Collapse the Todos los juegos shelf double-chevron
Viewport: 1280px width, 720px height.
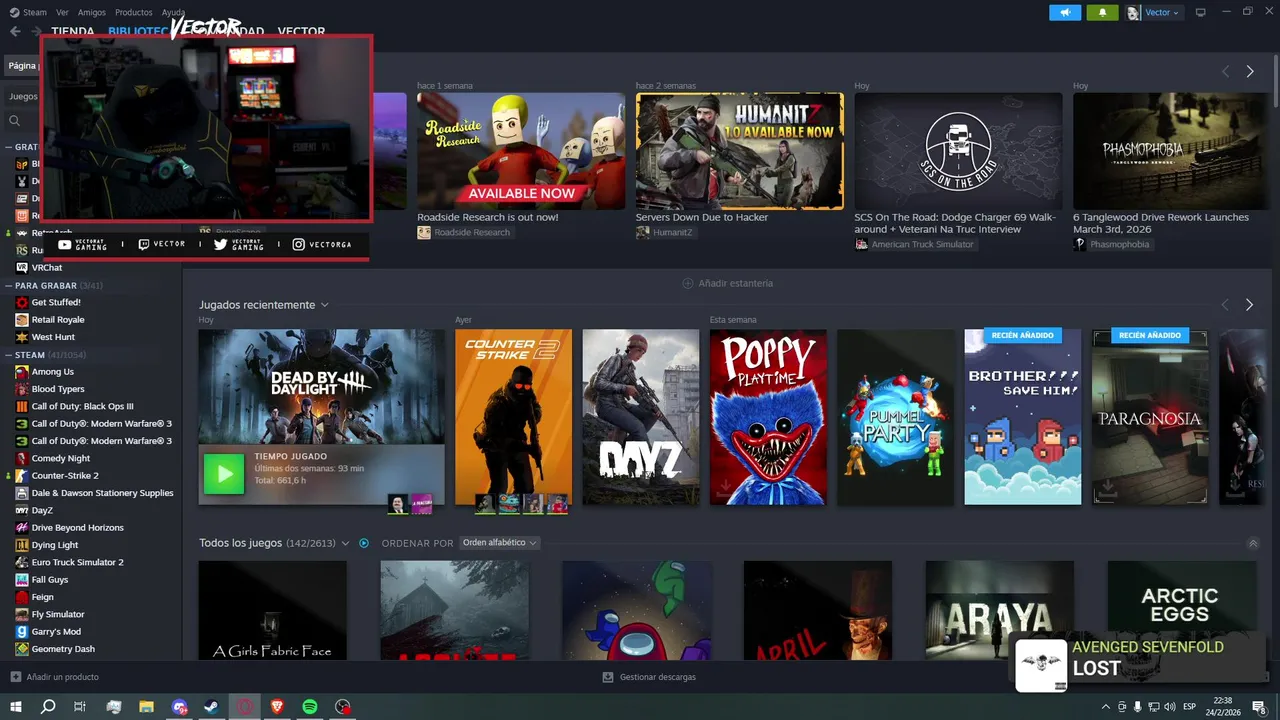(x=1253, y=543)
